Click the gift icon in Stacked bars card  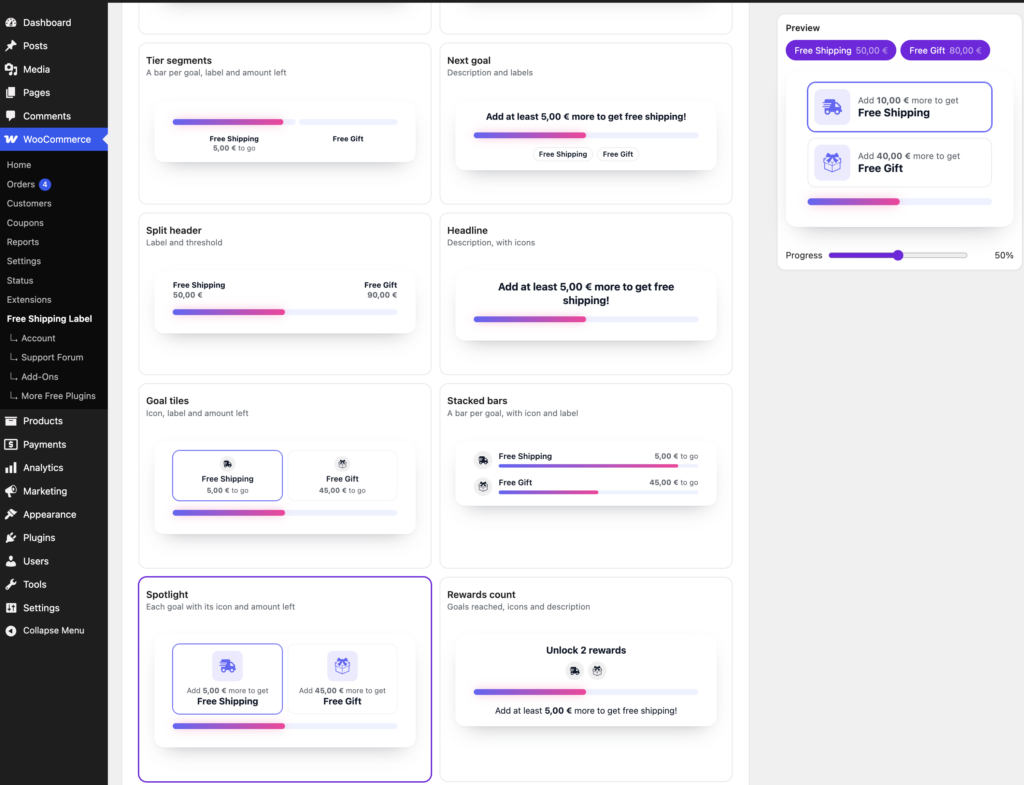483,487
